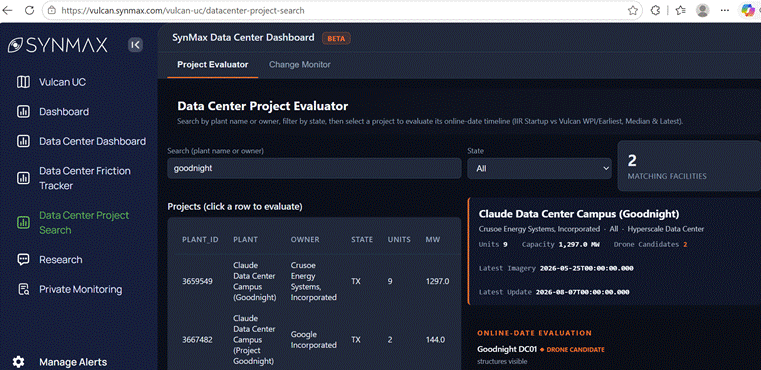Open Manage Alerts
761x370 pixels.
(x=73, y=362)
